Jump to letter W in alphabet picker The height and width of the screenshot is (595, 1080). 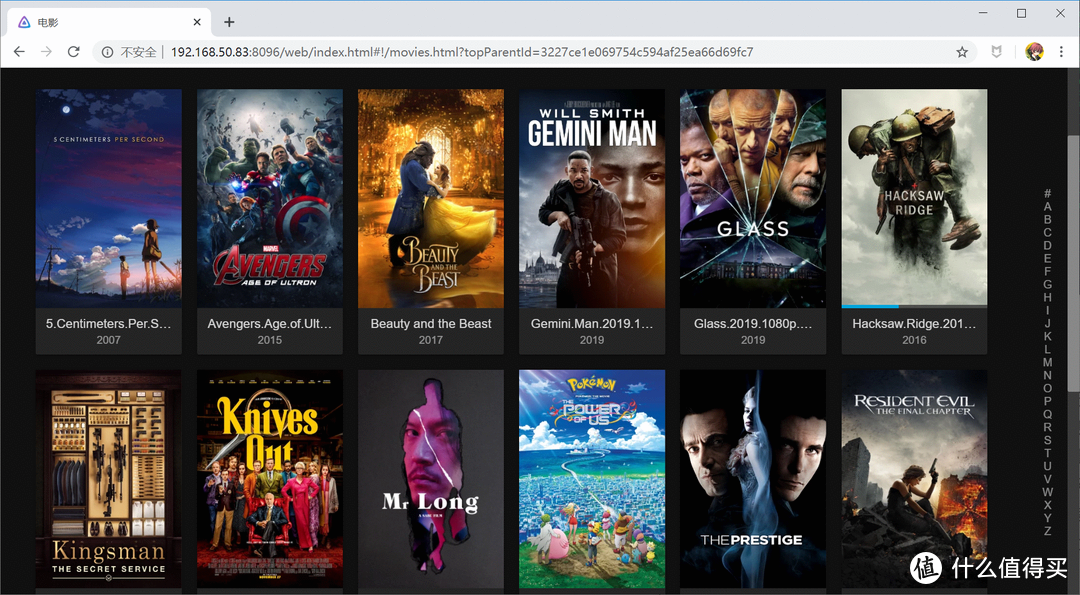point(1048,492)
